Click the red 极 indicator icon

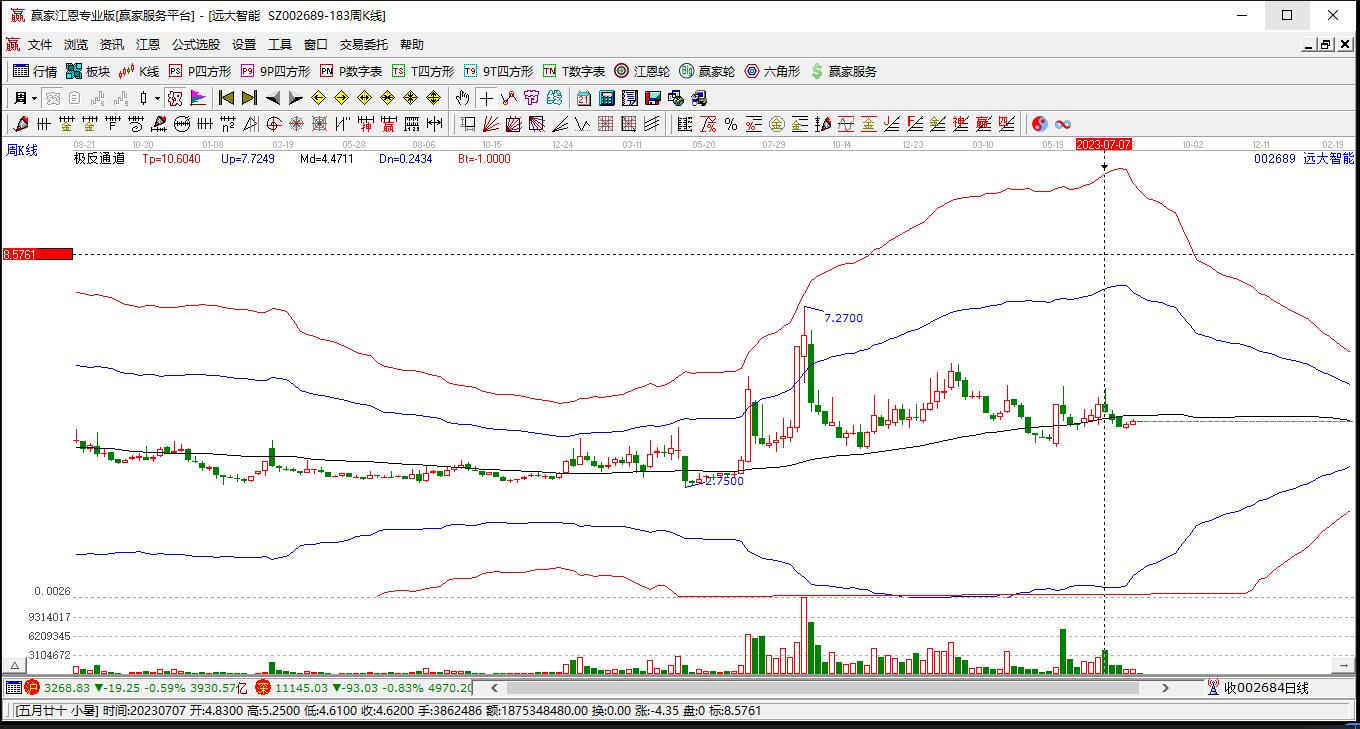[x=175, y=98]
